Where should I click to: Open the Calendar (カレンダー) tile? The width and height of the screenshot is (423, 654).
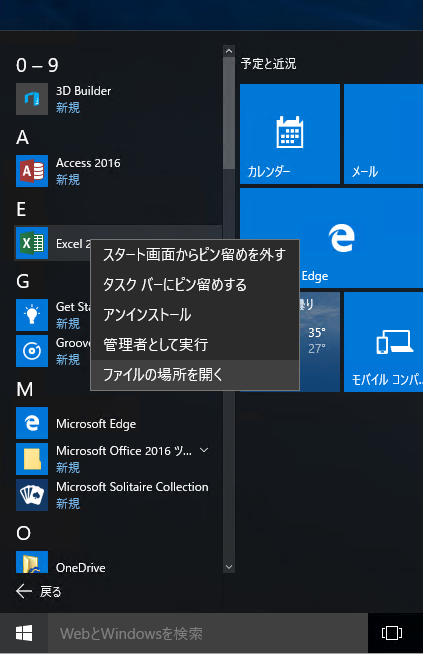pyautogui.click(x=290, y=134)
